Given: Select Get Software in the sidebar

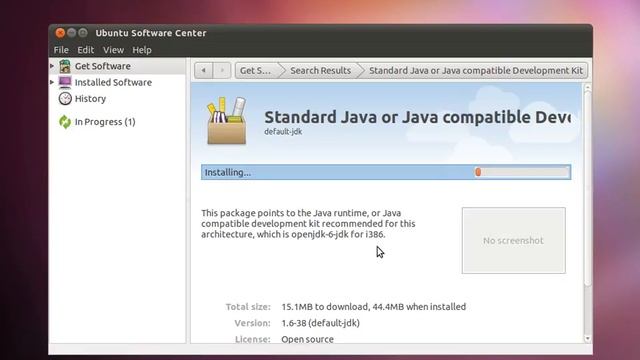Looking at the screenshot, I should point(117,66).
